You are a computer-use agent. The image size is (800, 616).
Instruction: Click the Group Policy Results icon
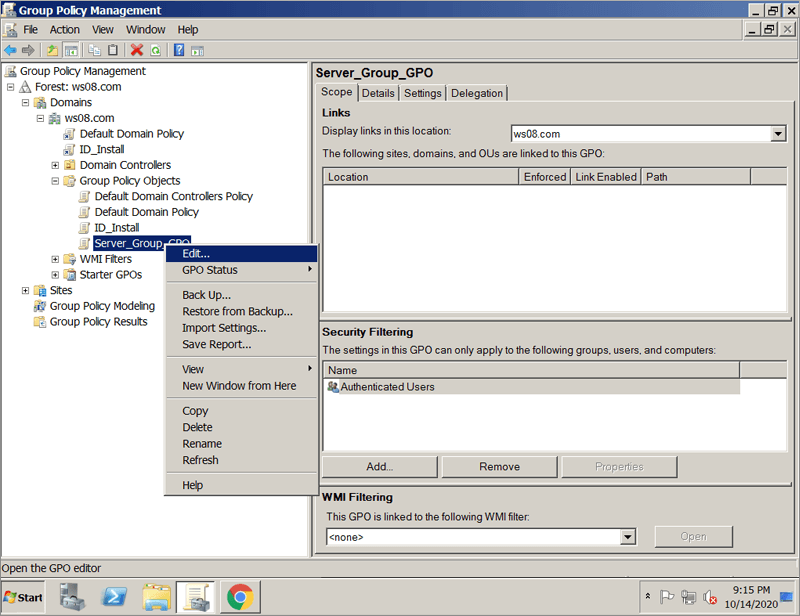click(39, 322)
